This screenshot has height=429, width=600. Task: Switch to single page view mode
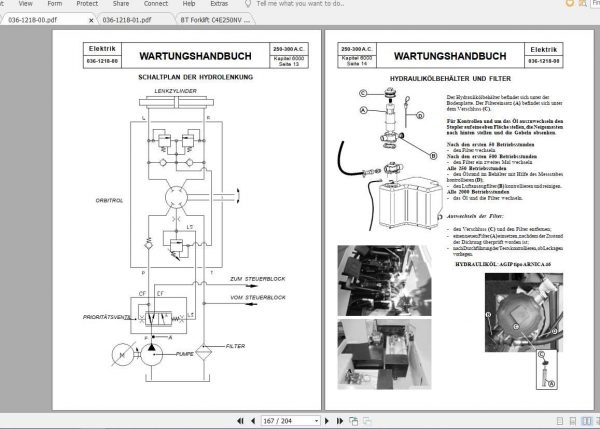560,421
